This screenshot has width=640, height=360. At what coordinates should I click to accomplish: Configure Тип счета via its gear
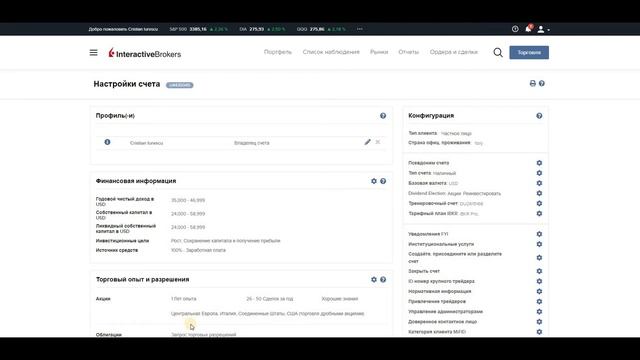[x=539, y=173]
